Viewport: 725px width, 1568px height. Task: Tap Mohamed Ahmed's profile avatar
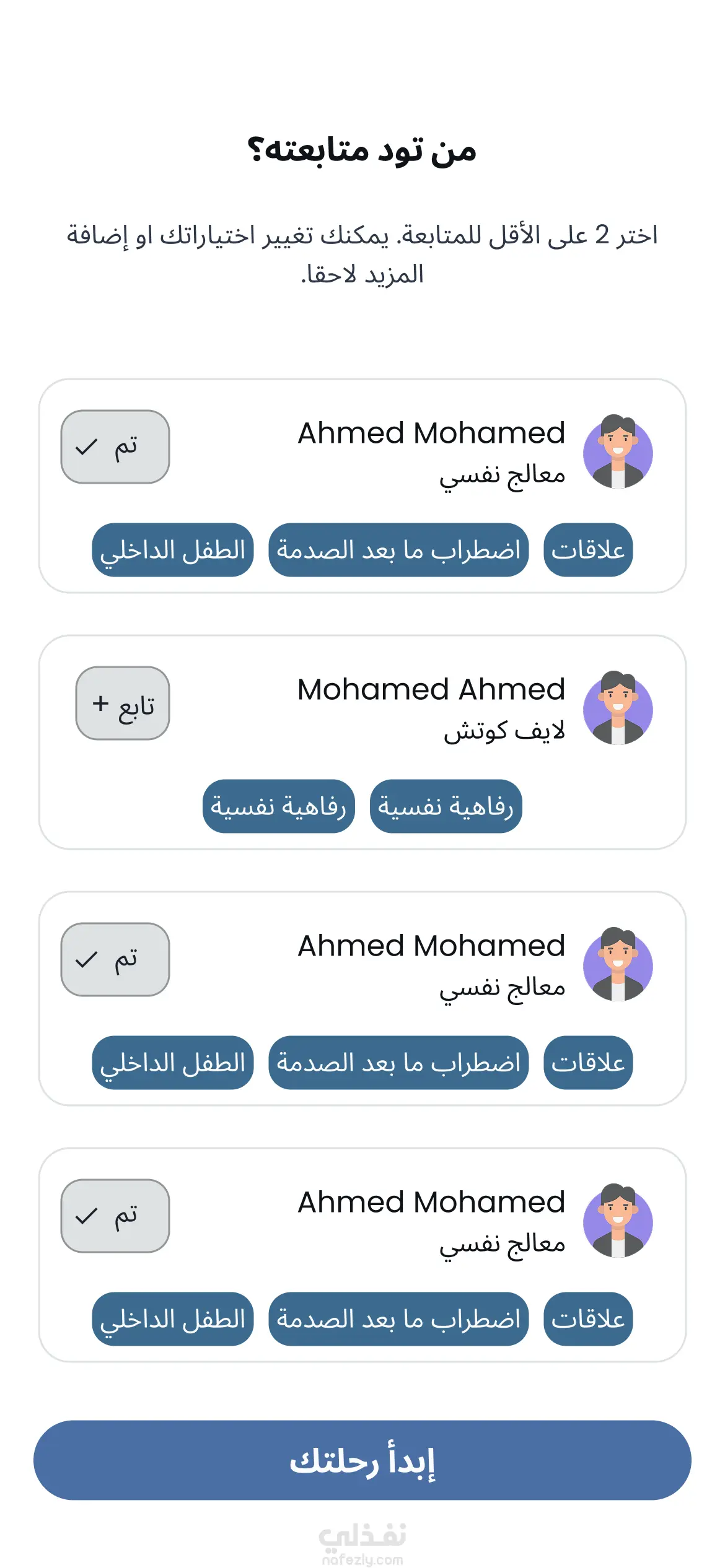click(x=618, y=708)
